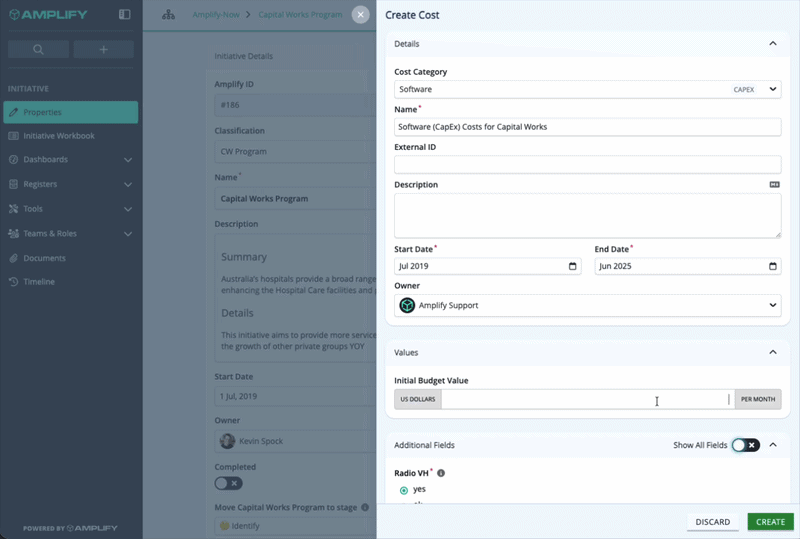Go to Amplify-Now breadcrumb link
The image size is (800, 539).
point(216,15)
